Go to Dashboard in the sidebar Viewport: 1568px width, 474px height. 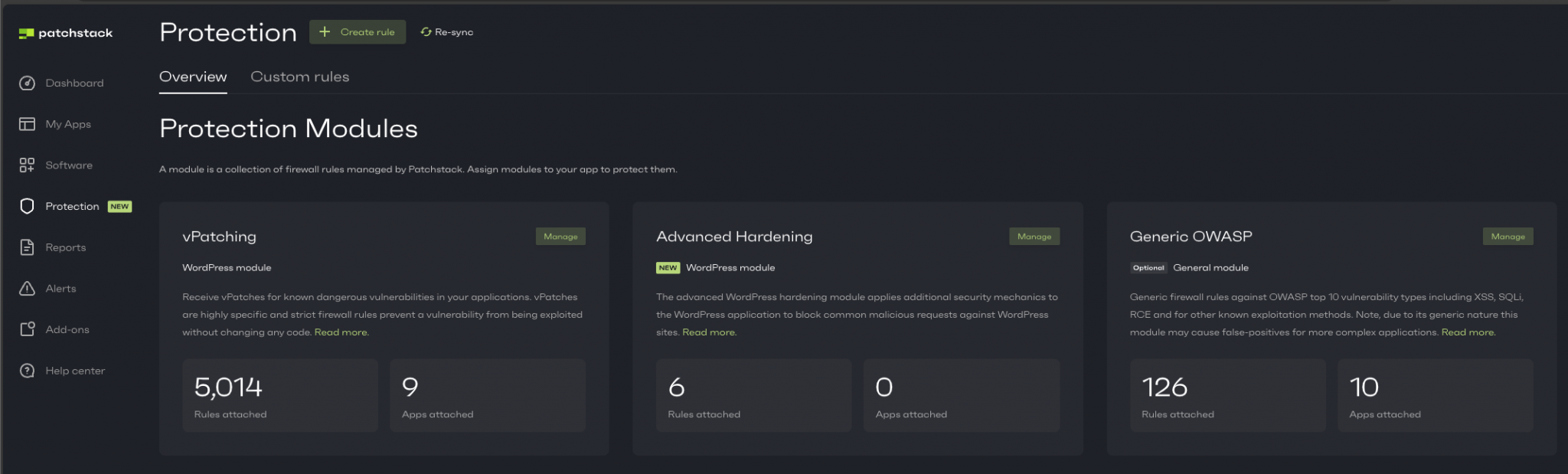point(74,83)
